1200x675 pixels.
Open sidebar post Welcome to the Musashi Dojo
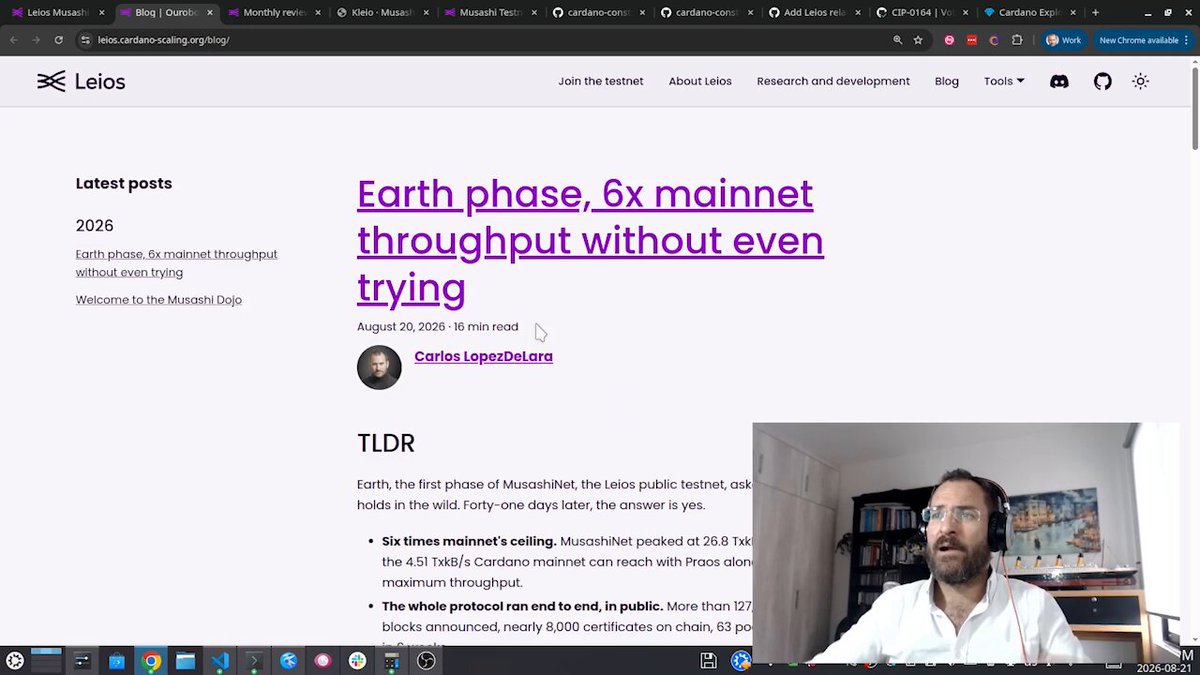point(159,299)
